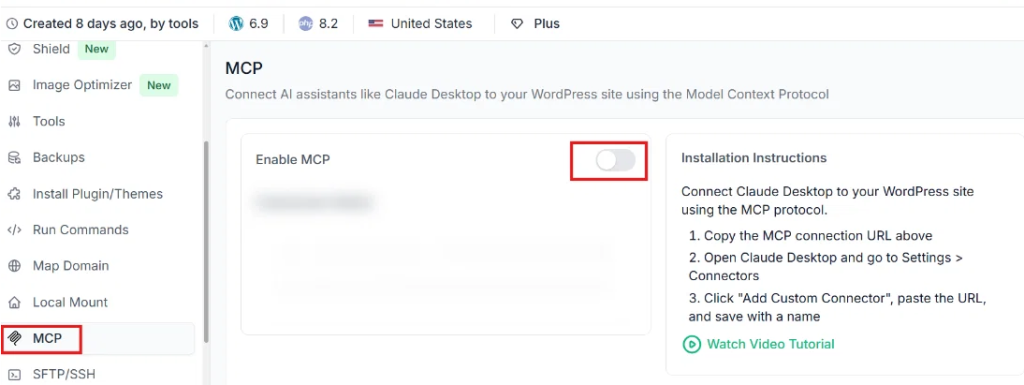Click the New badge beside Shield

click(x=97, y=49)
